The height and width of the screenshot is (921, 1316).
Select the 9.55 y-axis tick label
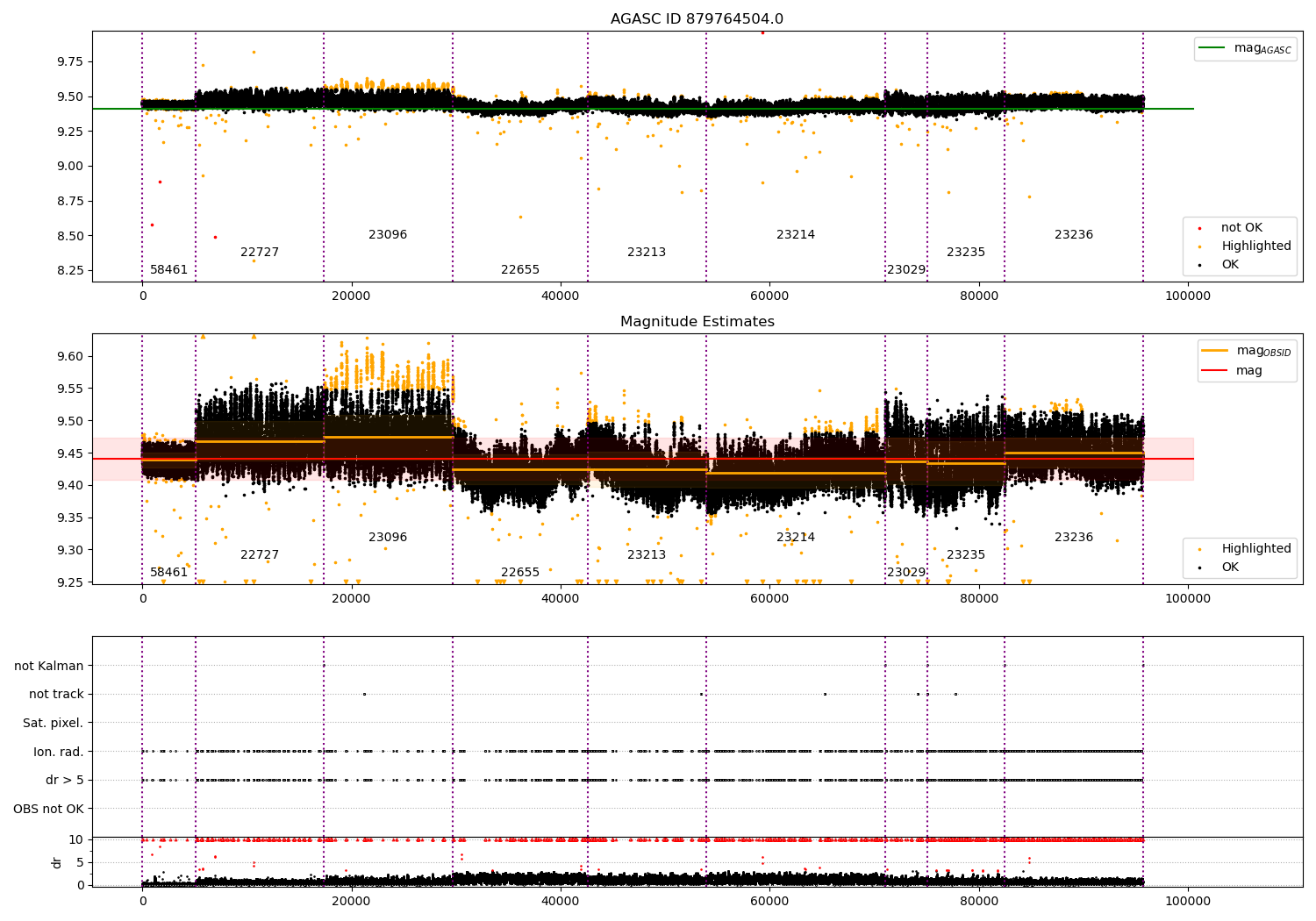[70, 389]
